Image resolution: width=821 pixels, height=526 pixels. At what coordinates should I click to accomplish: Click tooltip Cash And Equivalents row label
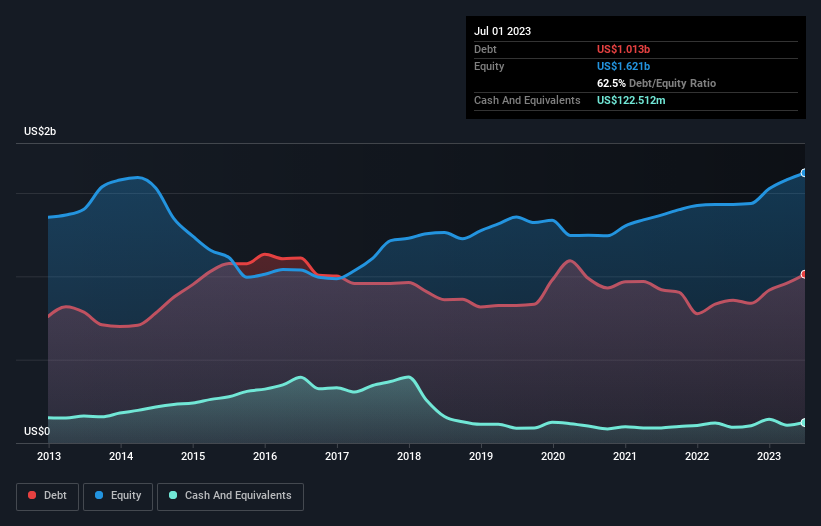pos(527,100)
